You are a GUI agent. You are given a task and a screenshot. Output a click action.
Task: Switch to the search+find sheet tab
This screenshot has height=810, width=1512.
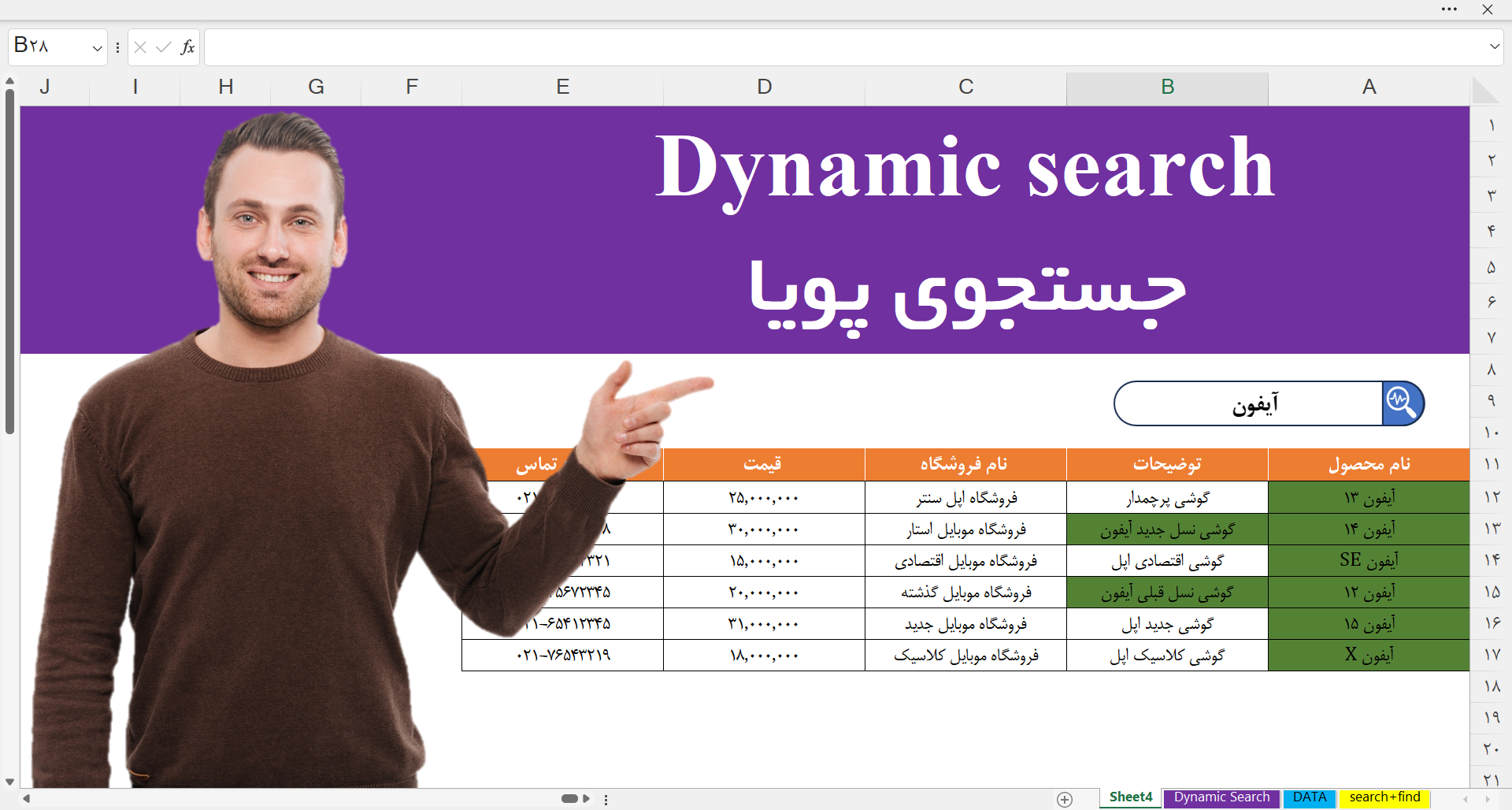pos(1384,797)
